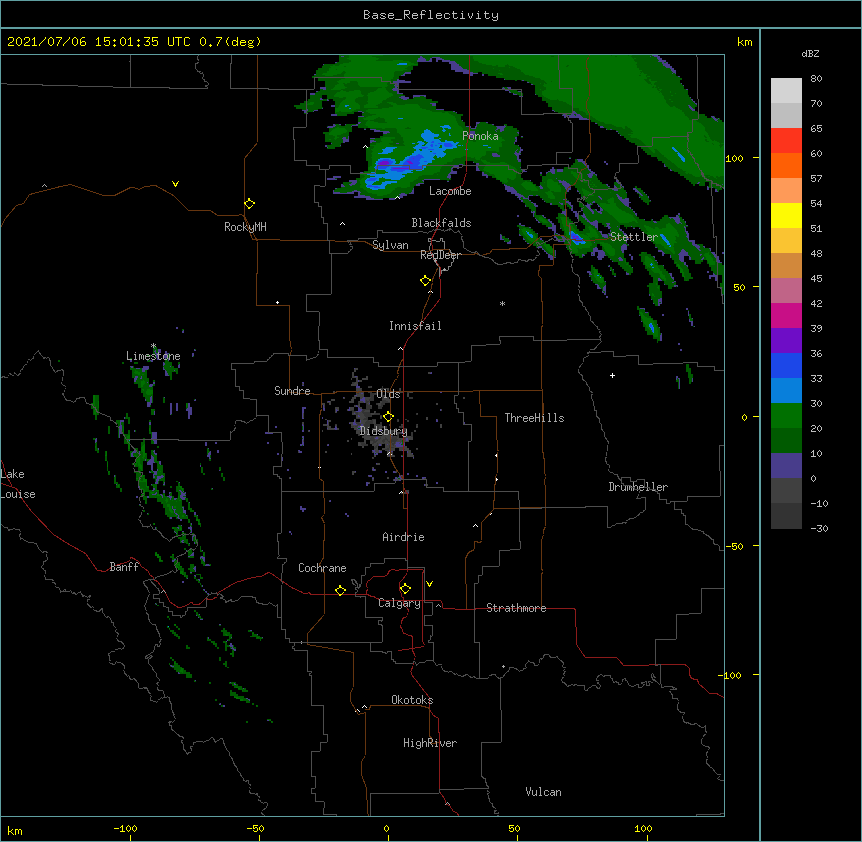Select bright green 20-30 dBZ legend swatch
Screen dimensions: 862x842
point(786,416)
